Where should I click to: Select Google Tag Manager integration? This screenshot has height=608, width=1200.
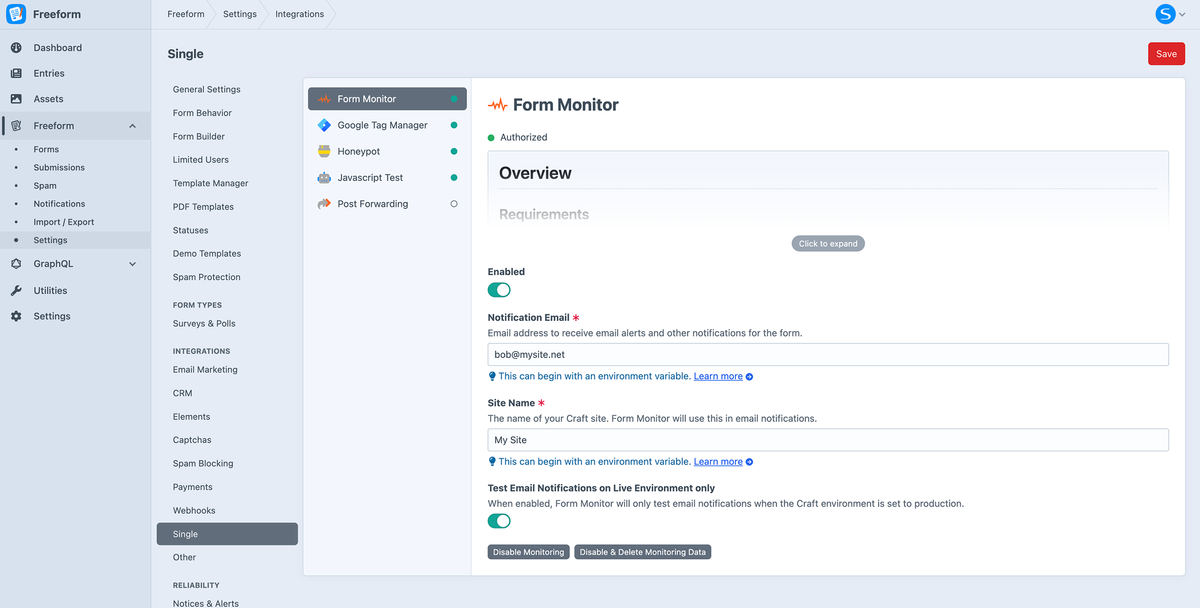point(387,125)
